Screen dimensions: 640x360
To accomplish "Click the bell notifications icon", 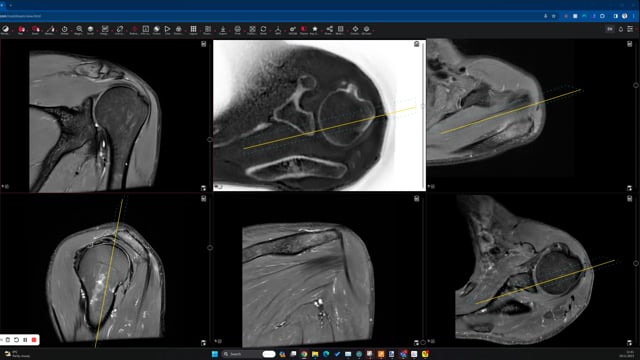I will (x=621, y=29).
